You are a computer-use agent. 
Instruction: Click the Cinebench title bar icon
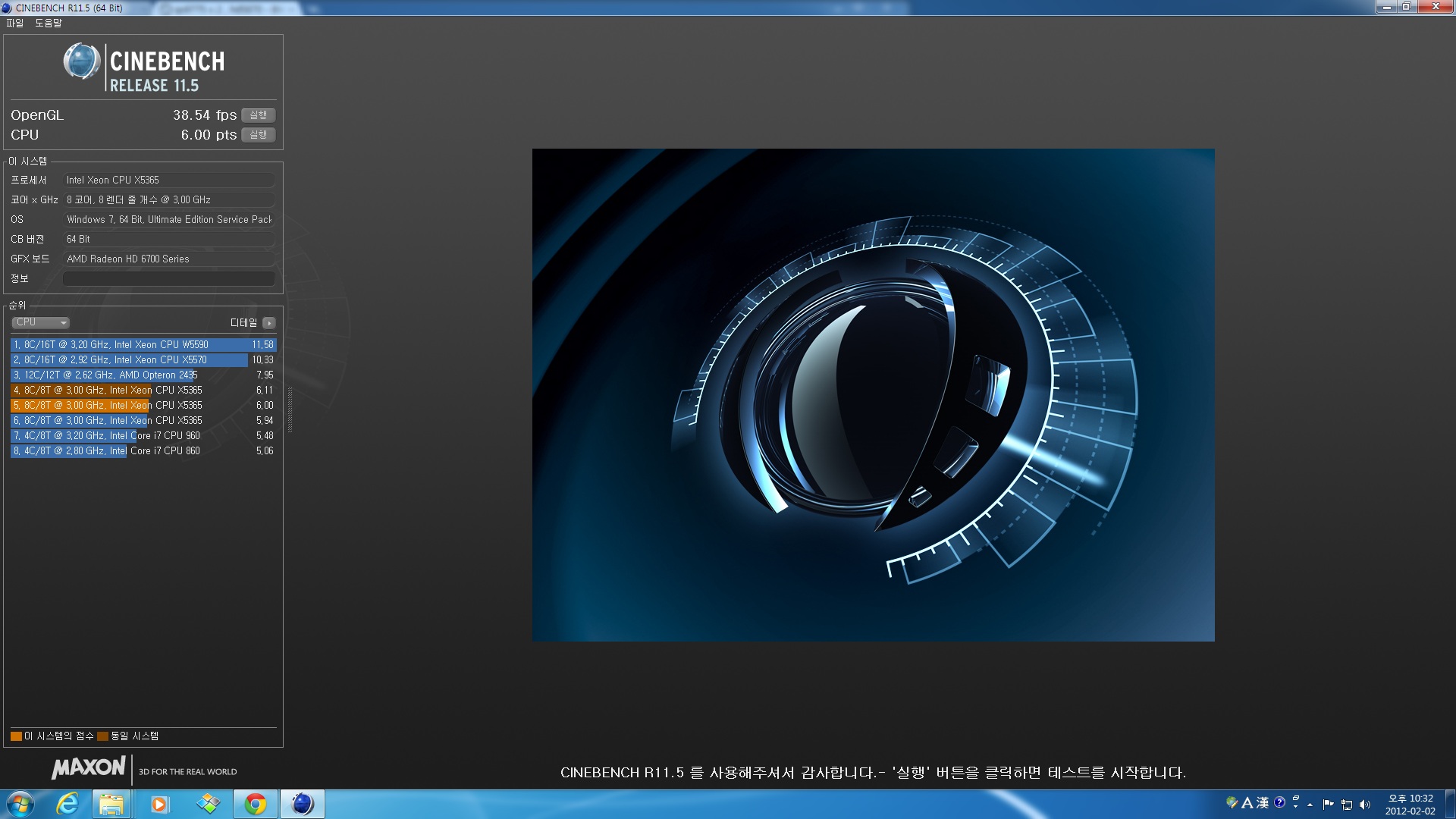tap(7, 8)
